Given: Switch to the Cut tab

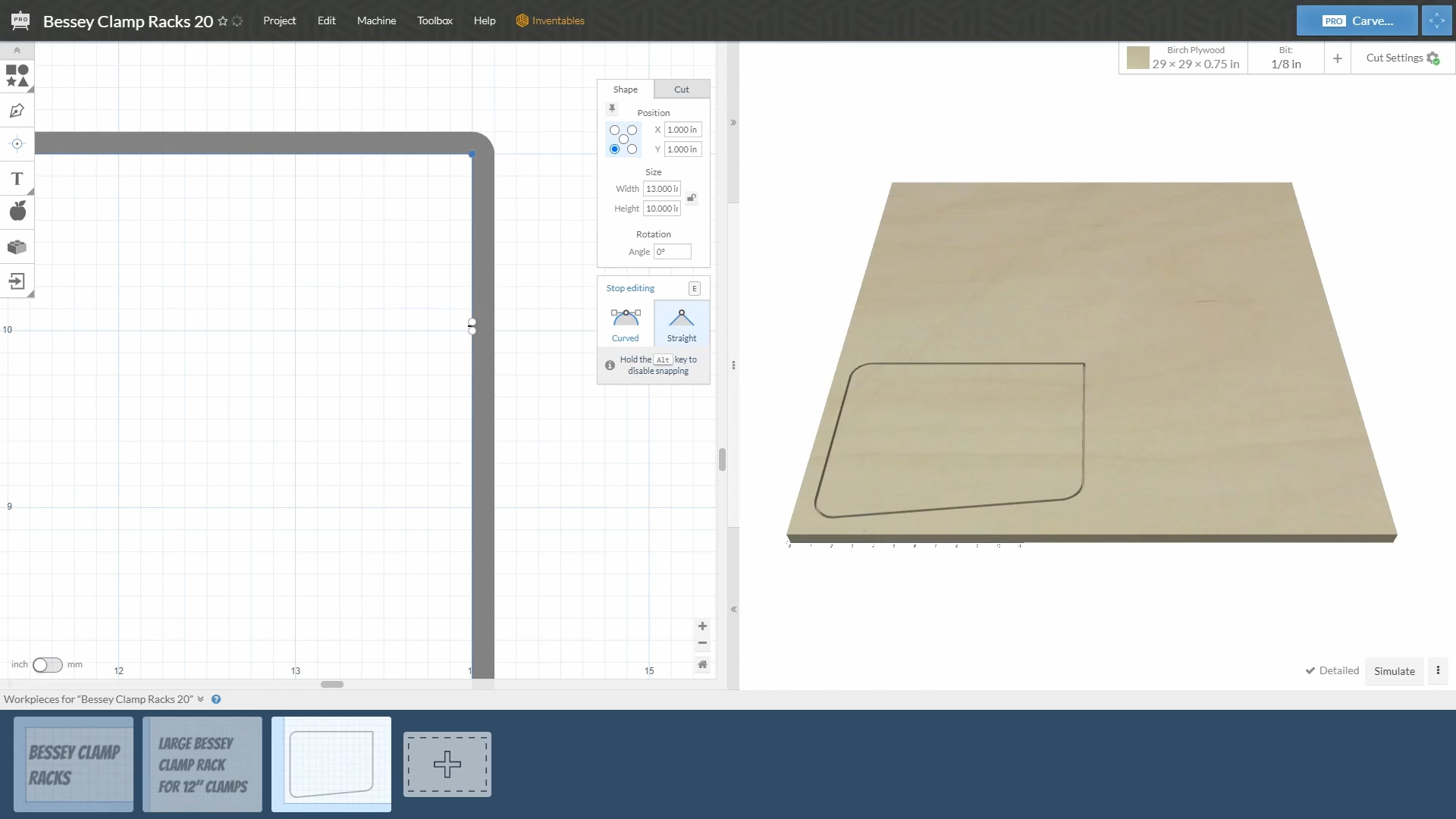Looking at the screenshot, I should coord(681,89).
